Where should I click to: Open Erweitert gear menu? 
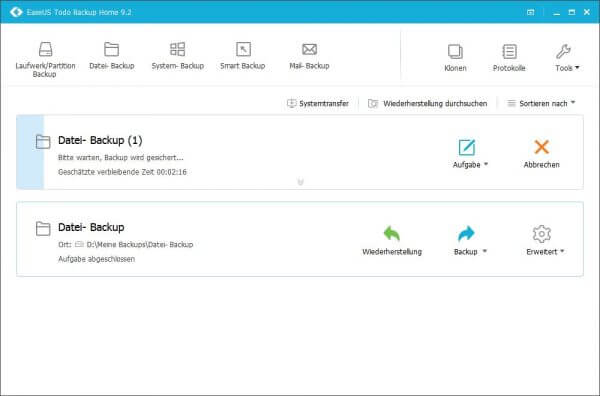click(545, 241)
